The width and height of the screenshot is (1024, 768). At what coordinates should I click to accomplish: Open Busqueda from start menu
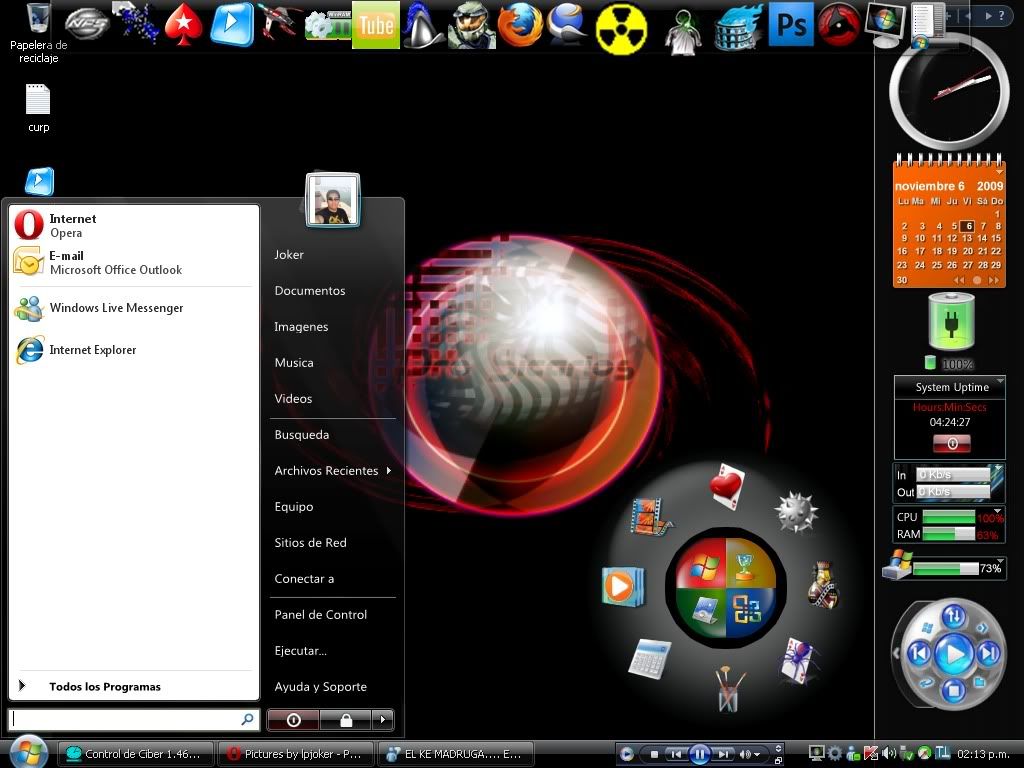click(302, 435)
